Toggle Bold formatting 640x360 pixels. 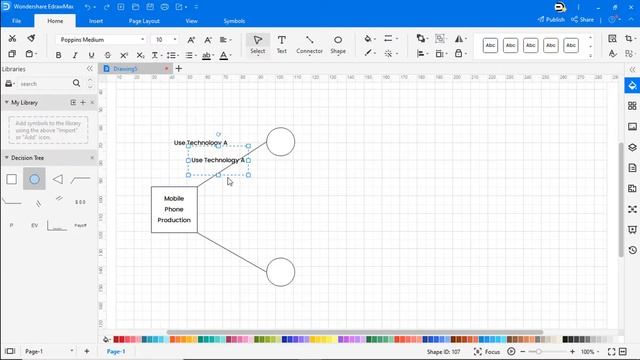coord(58,55)
